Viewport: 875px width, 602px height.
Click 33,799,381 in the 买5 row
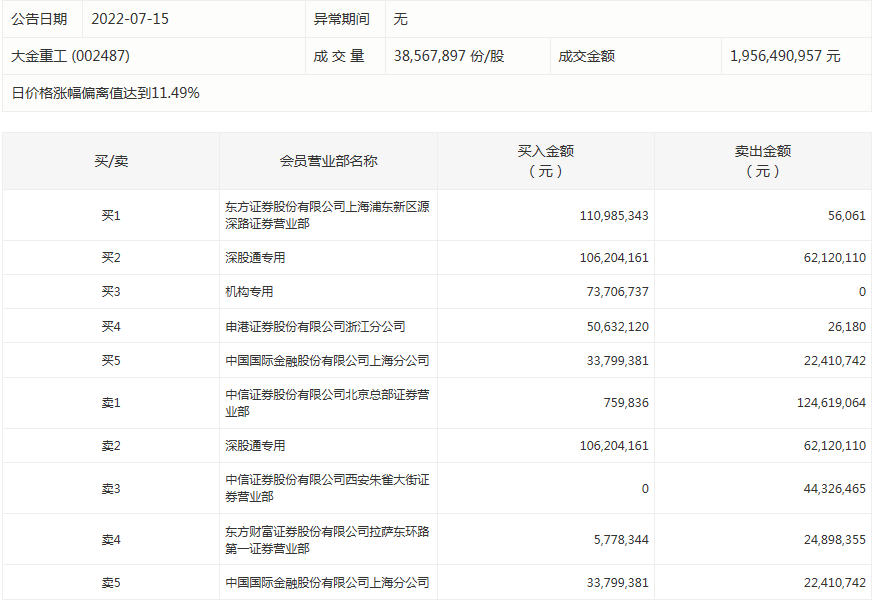click(x=617, y=360)
